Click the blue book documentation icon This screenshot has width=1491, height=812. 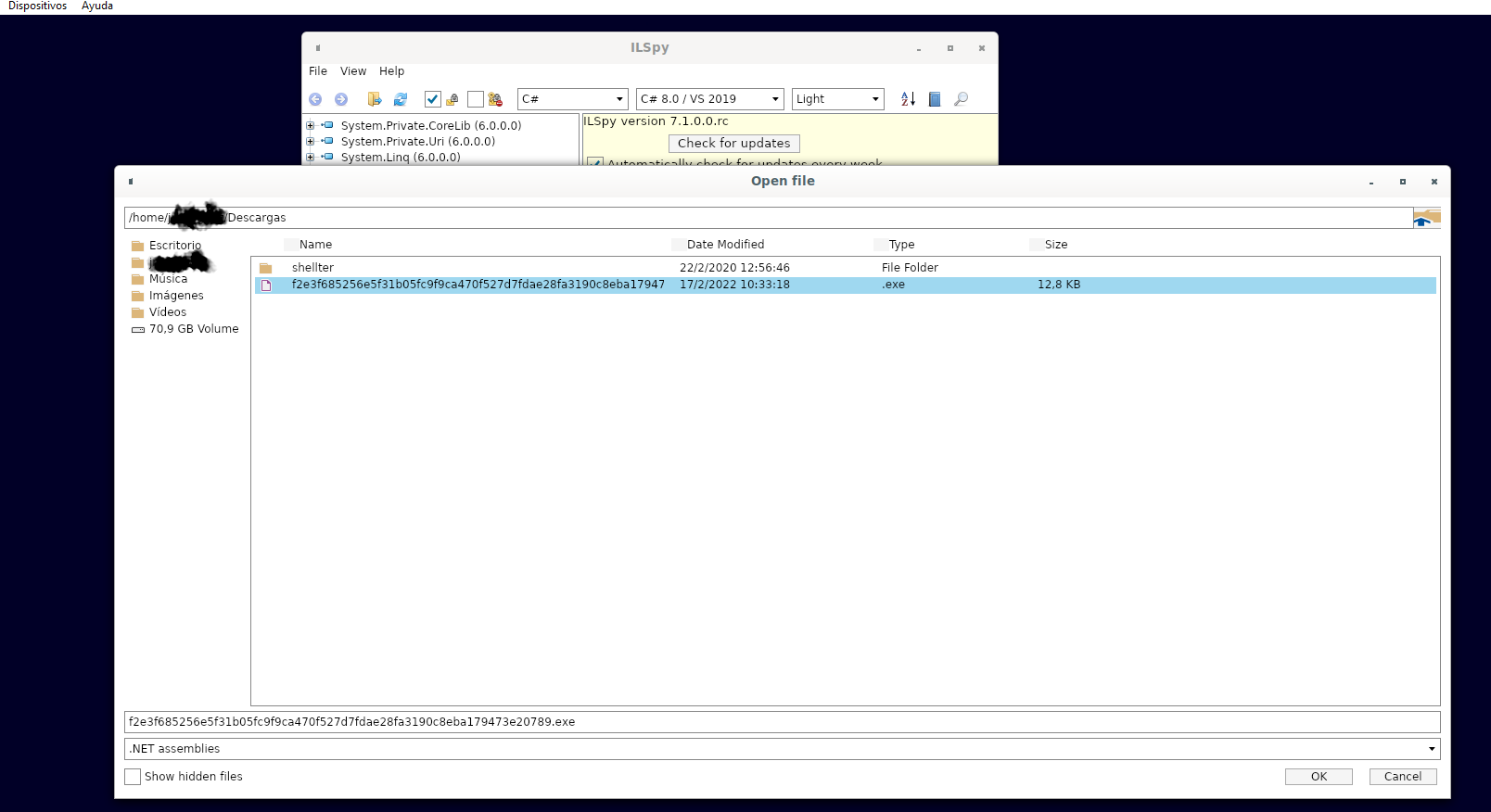935,99
